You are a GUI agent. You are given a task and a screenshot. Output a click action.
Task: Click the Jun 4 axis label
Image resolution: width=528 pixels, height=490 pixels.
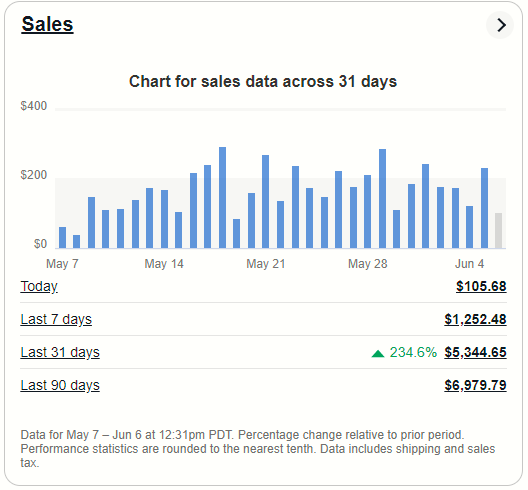[x=470, y=264]
